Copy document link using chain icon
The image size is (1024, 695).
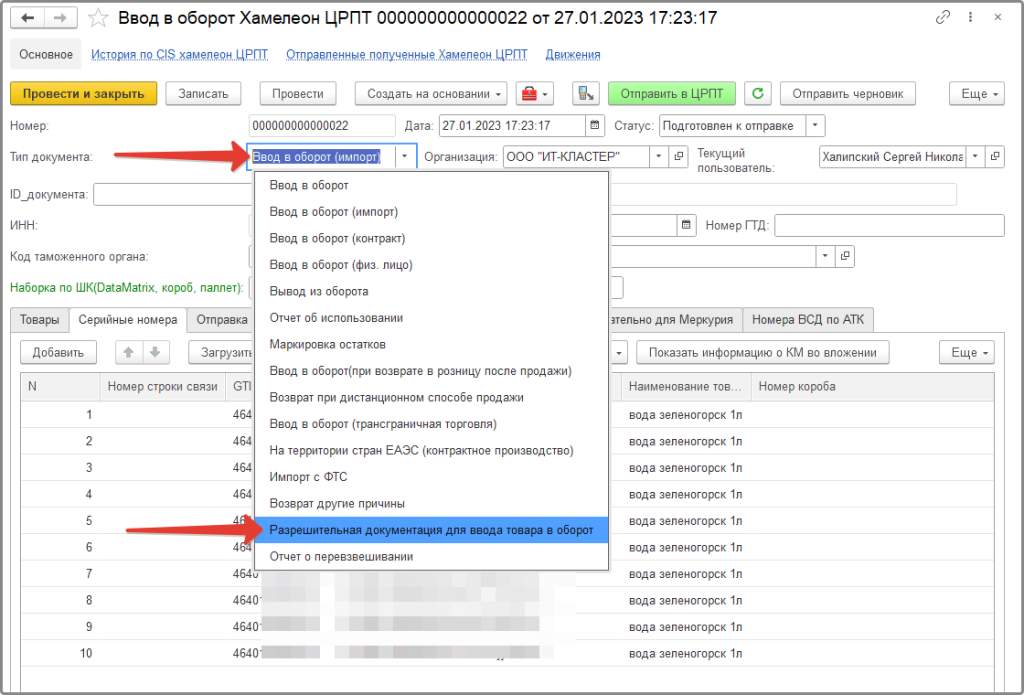(942, 18)
